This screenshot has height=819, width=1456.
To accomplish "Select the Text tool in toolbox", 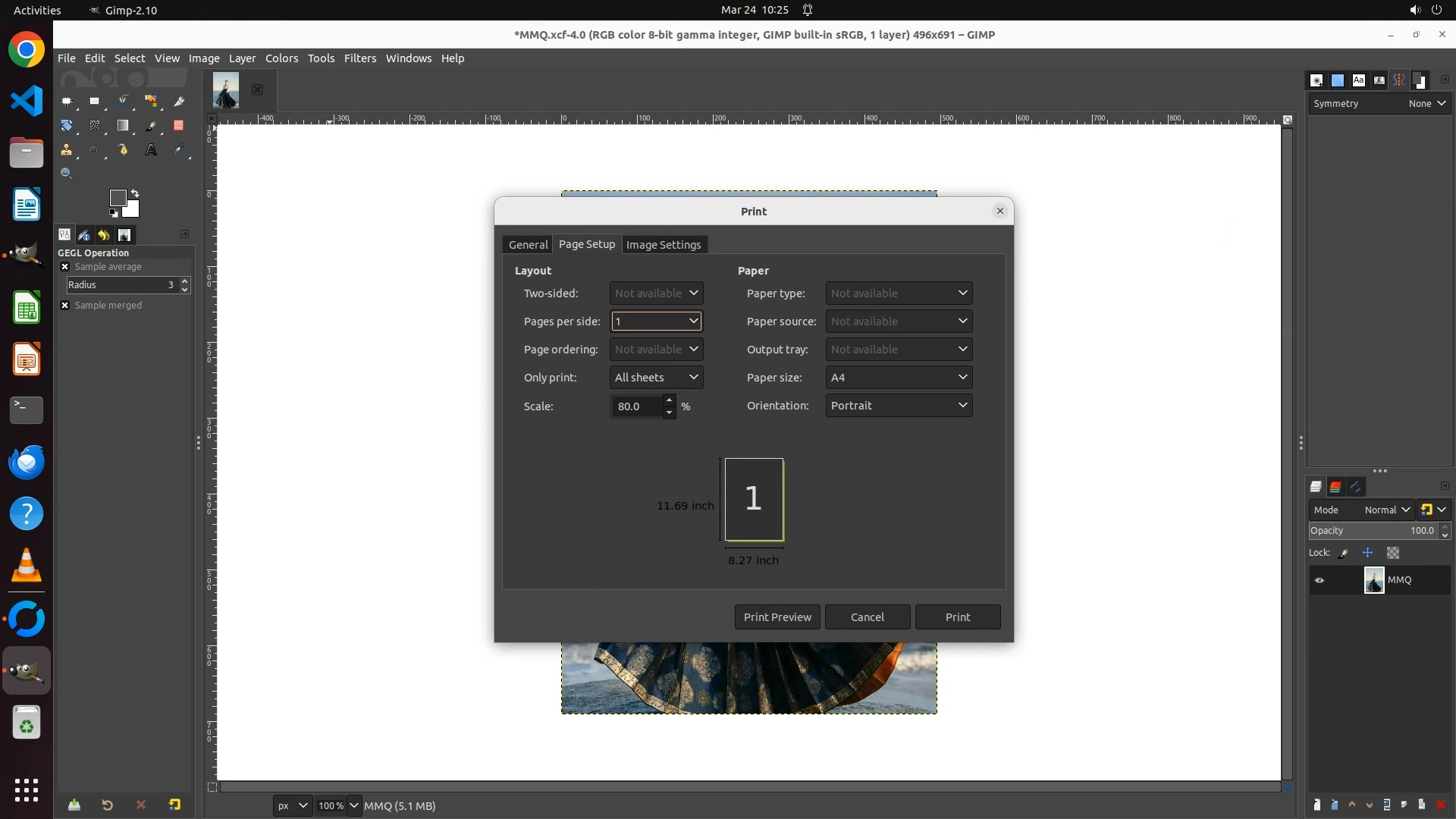I will click(151, 150).
